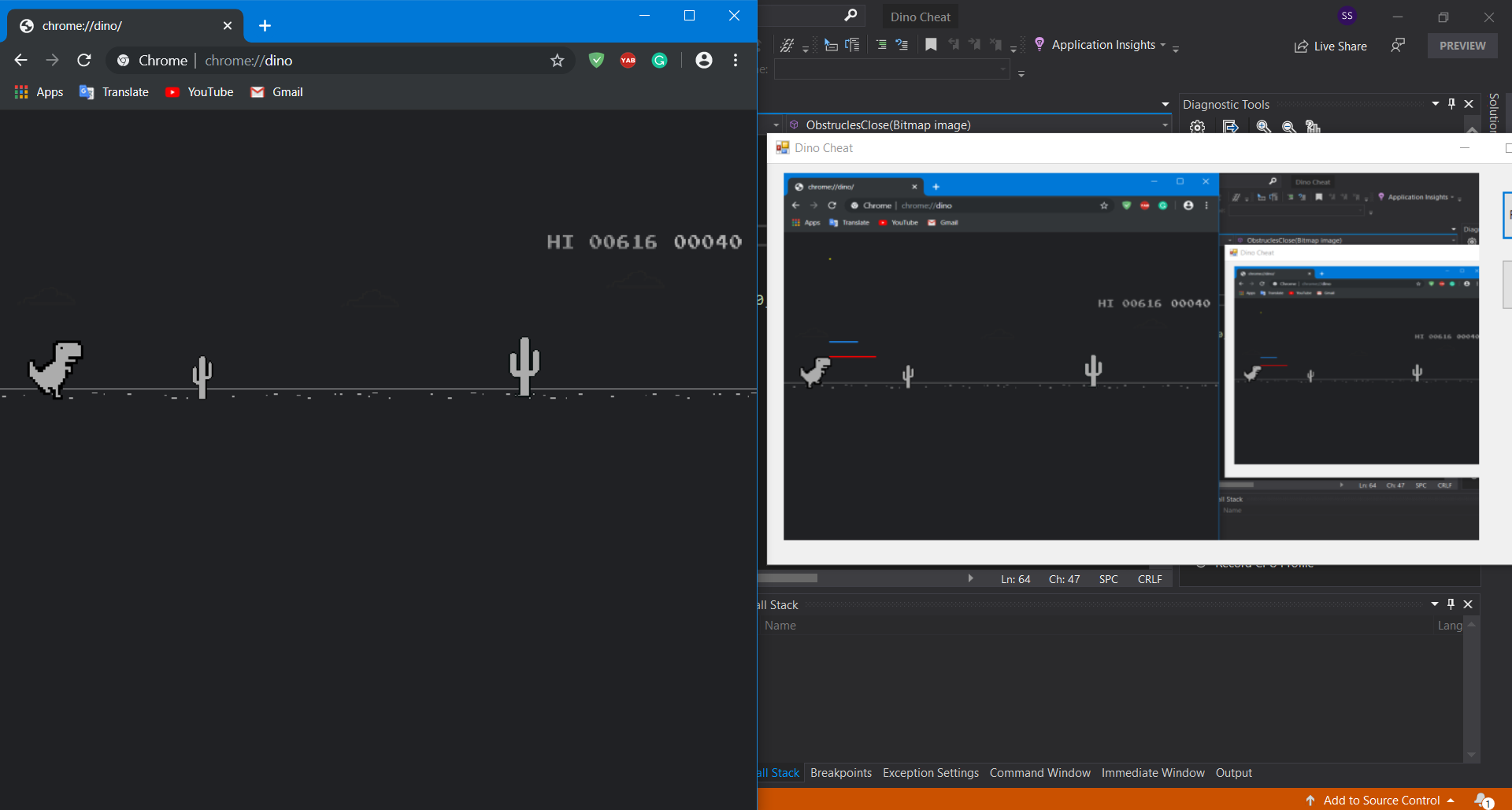Expand the ObstruclesClose(Bitmap image) member dropdown
Image resolution: width=1512 pixels, height=810 pixels.
1165,125
